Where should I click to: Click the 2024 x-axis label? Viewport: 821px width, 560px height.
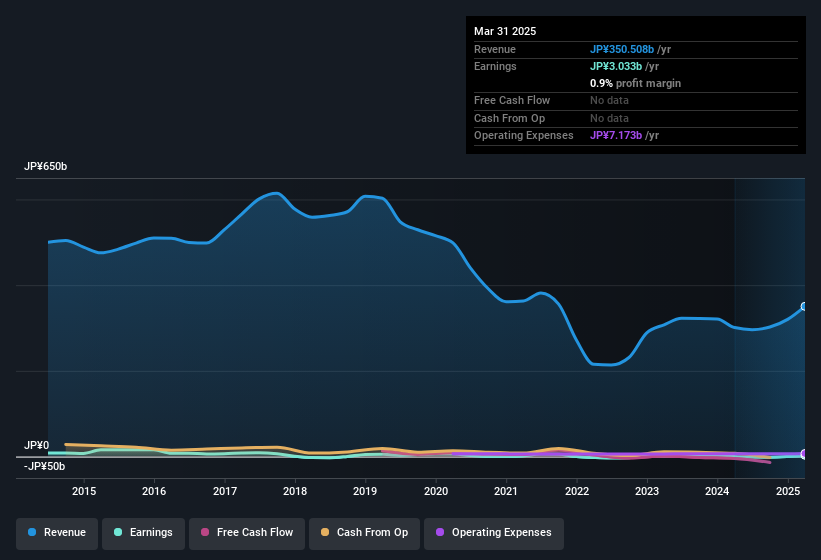click(x=717, y=491)
